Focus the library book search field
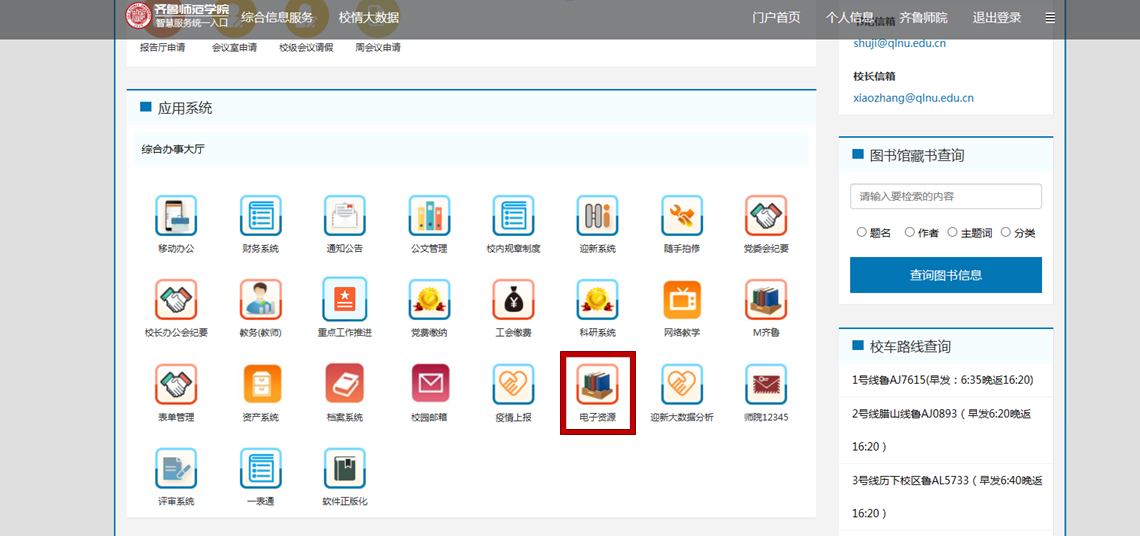The height and width of the screenshot is (536, 1140). [945, 197]
